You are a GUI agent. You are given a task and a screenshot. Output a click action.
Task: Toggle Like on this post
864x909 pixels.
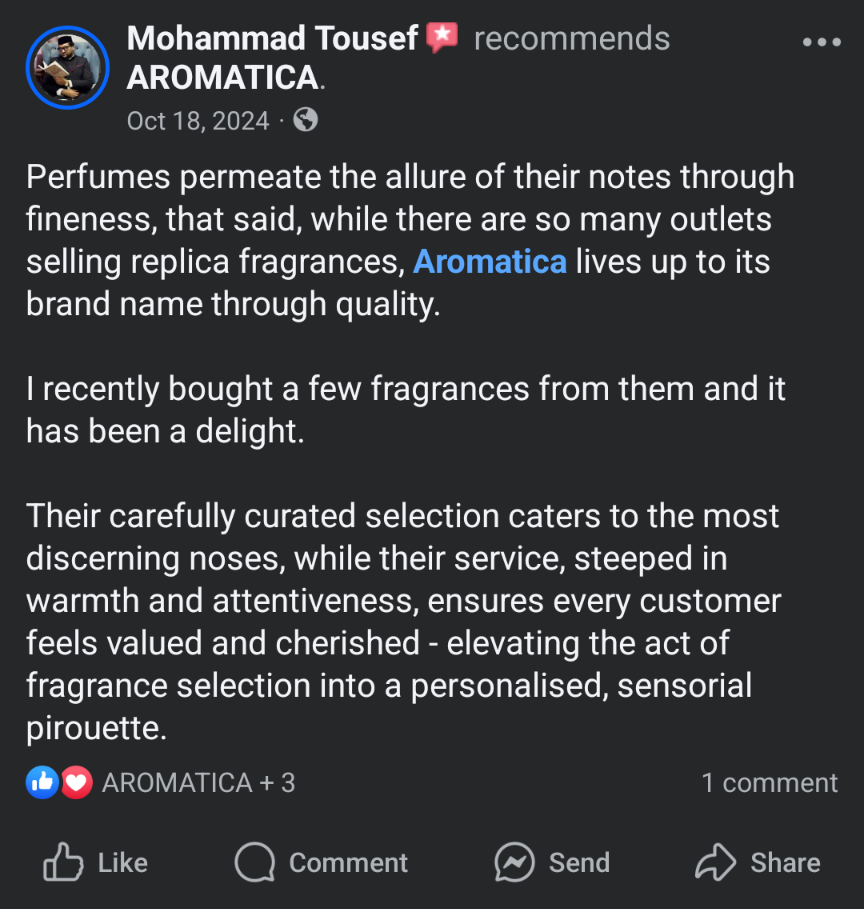tap(96, 862)
